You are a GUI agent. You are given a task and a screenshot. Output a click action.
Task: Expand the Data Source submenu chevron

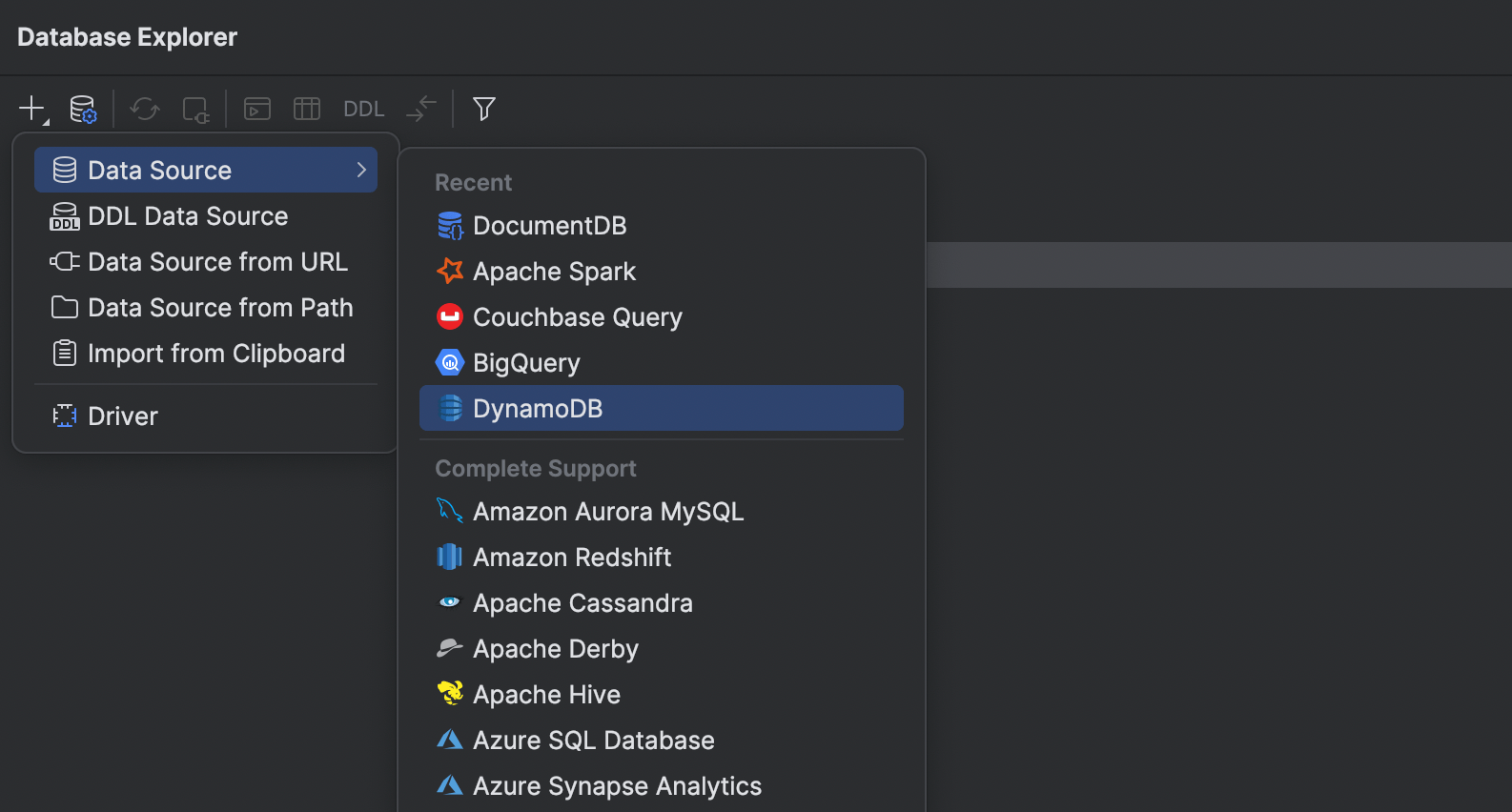pos(361,170)
